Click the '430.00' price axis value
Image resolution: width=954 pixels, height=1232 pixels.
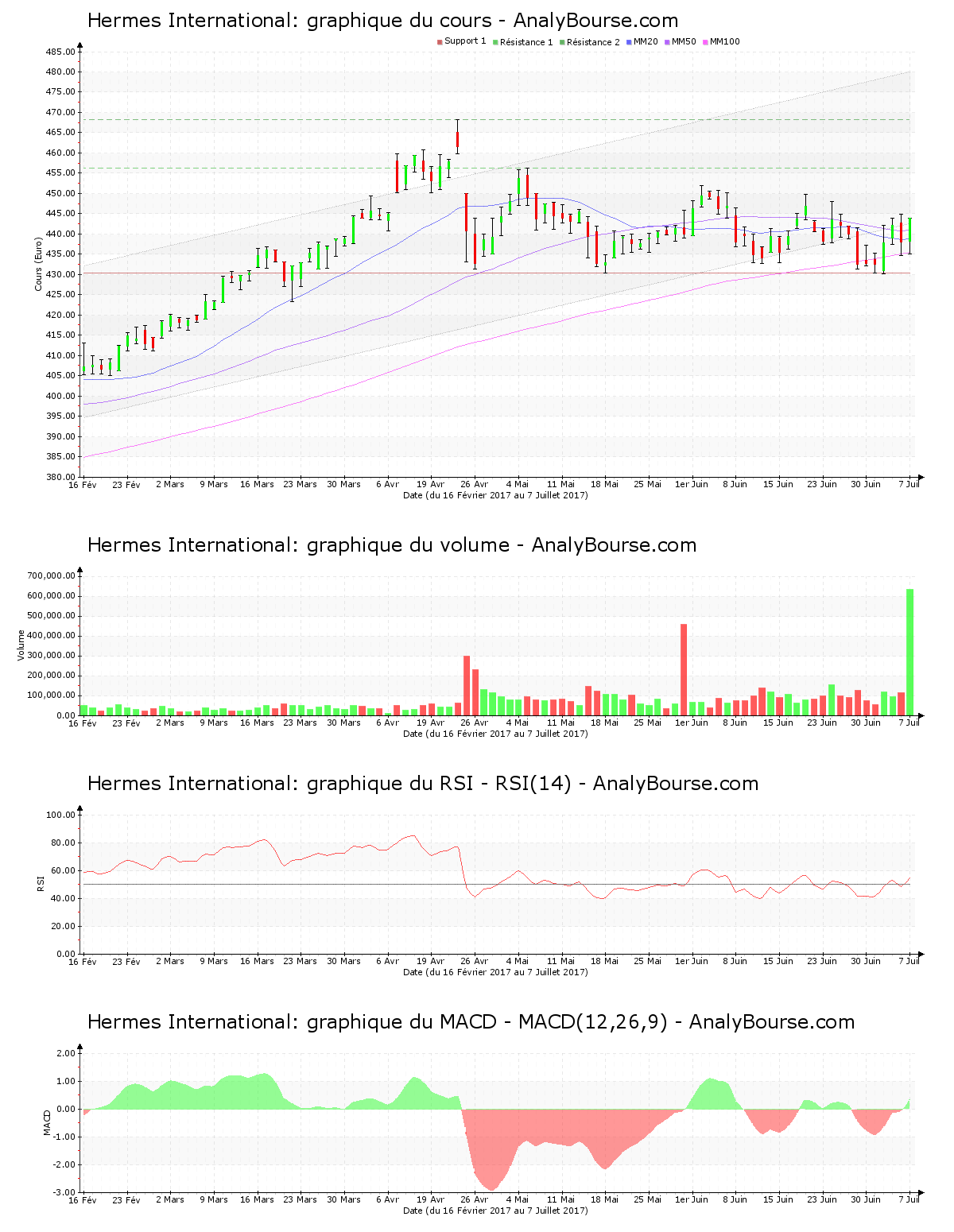tap(60, 274)
